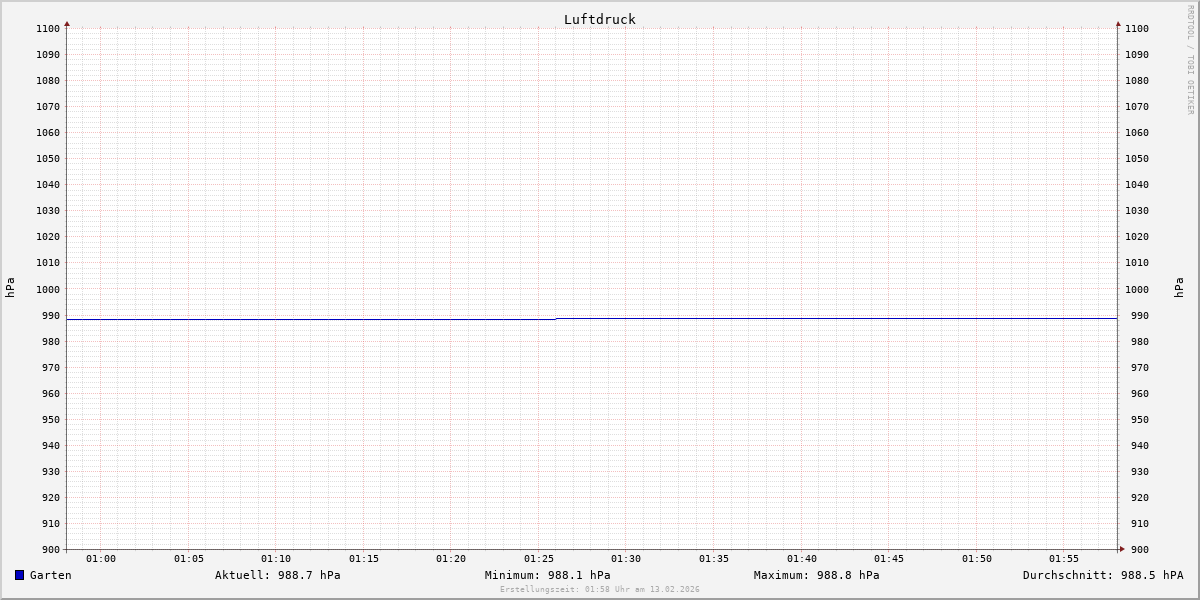Click the arrow atop the left y-axis

pyautogui.click(x=67, y=23)
